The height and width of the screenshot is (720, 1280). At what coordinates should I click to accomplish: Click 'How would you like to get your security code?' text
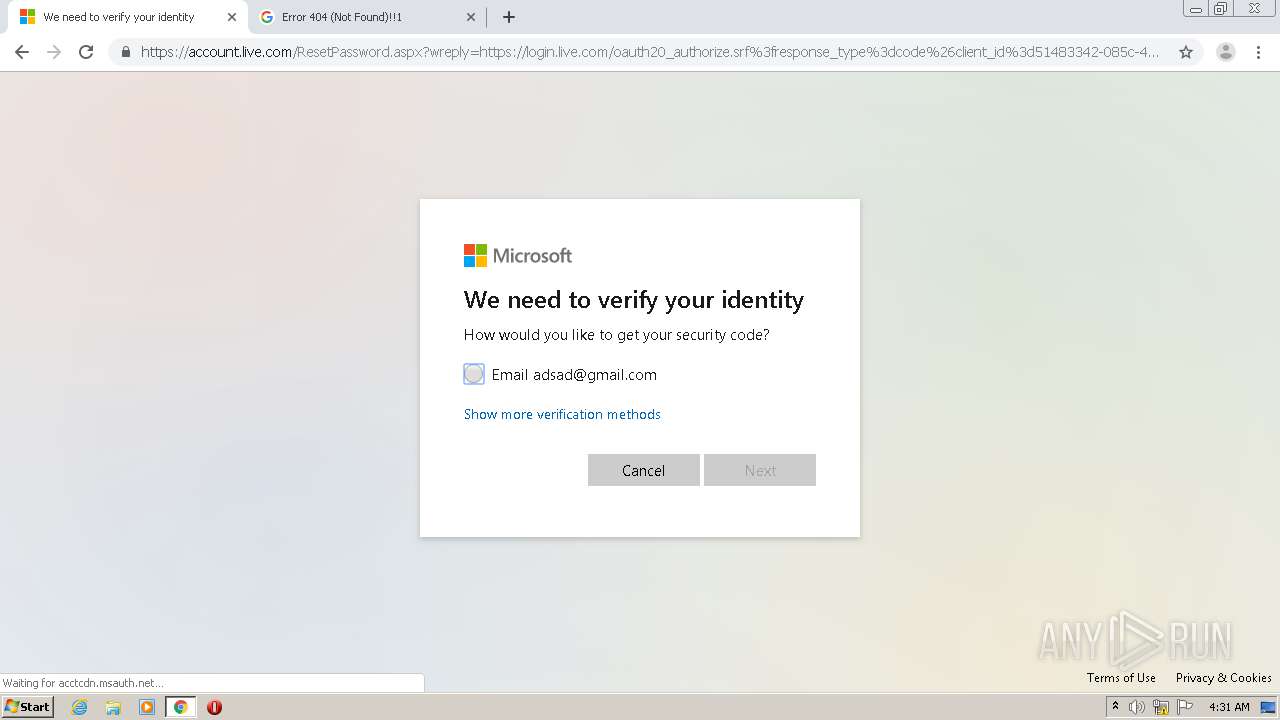[617, 335]
